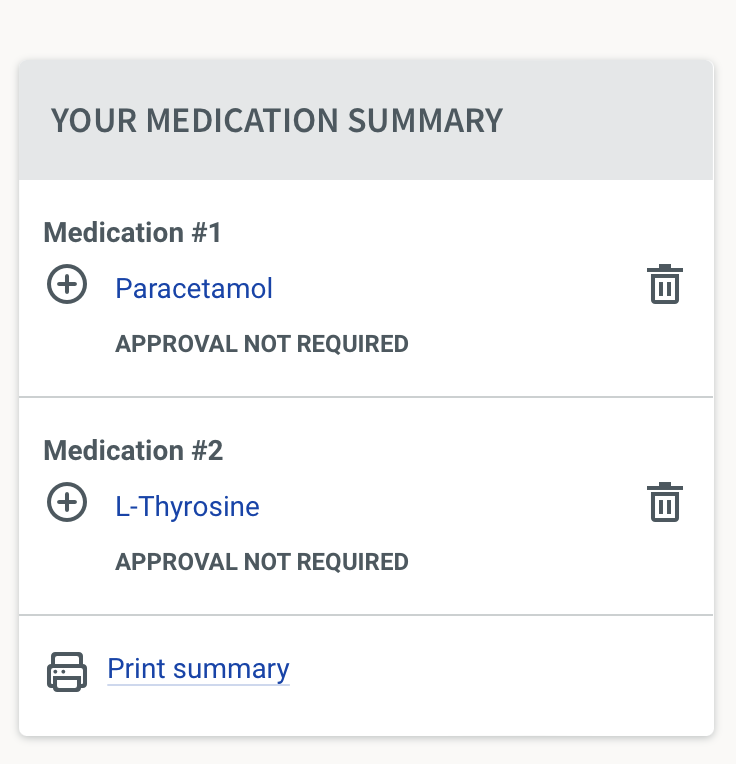Click the Your Medication Summary heading
The image size is (736, 764).
tap(276, 121)
